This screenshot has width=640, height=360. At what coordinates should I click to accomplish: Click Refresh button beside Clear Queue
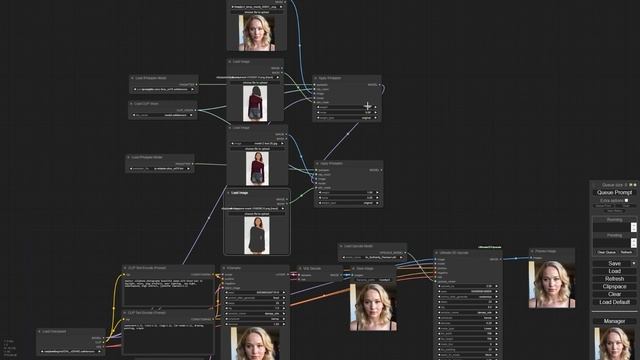tap(627, 252)
